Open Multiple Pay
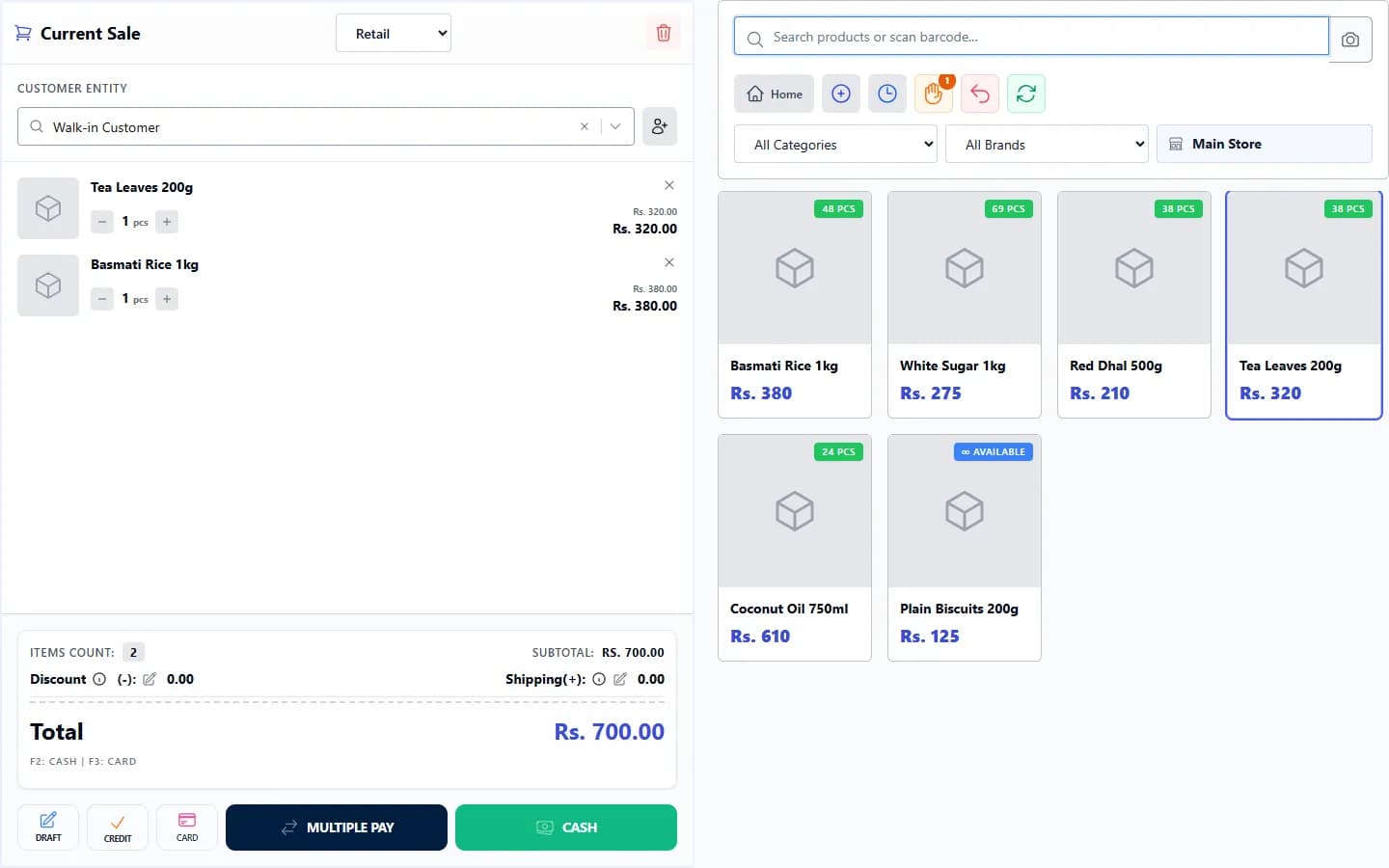 337,827
